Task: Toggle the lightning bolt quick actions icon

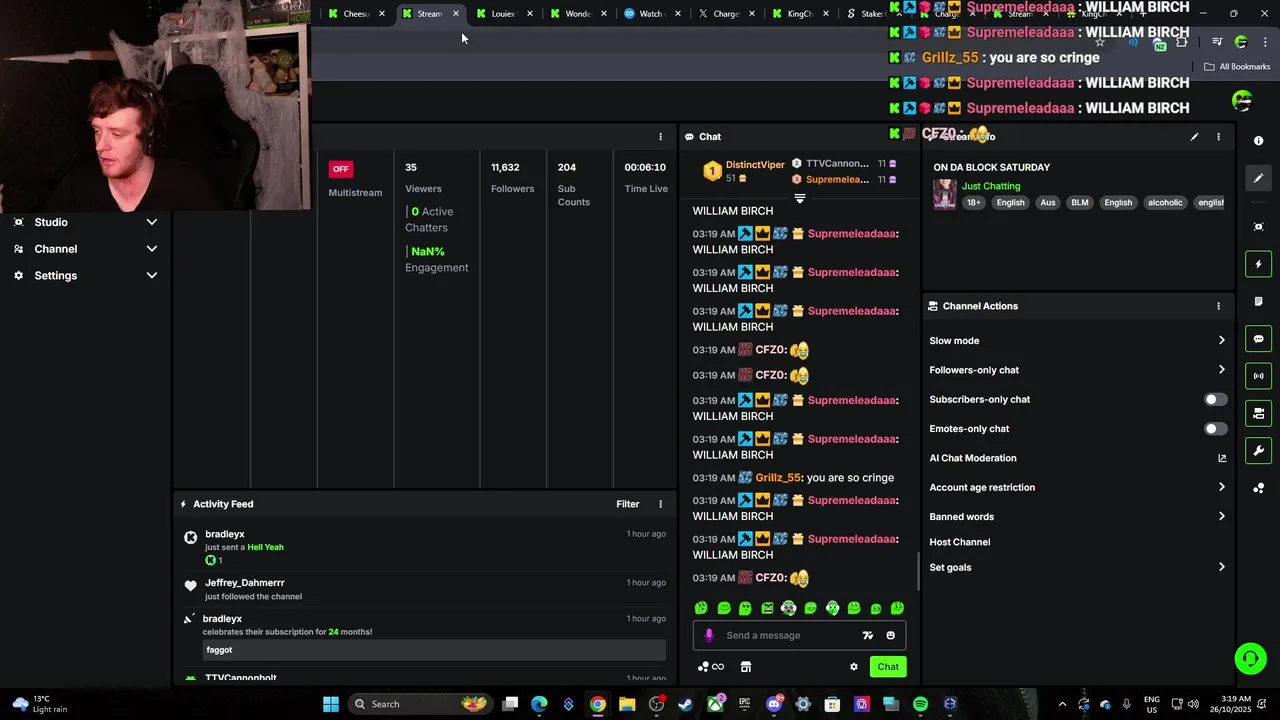Action: (1258, 264)
